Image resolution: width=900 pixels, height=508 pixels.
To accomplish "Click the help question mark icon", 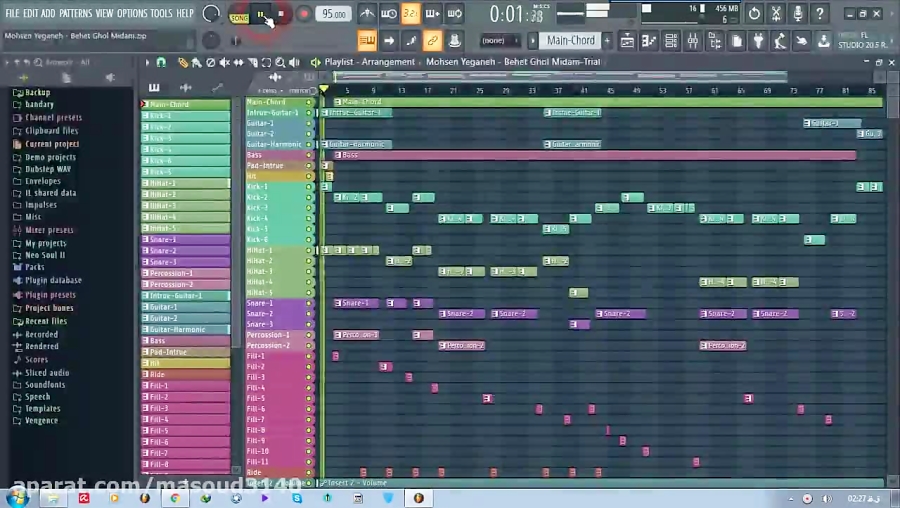I will (821, 14).
